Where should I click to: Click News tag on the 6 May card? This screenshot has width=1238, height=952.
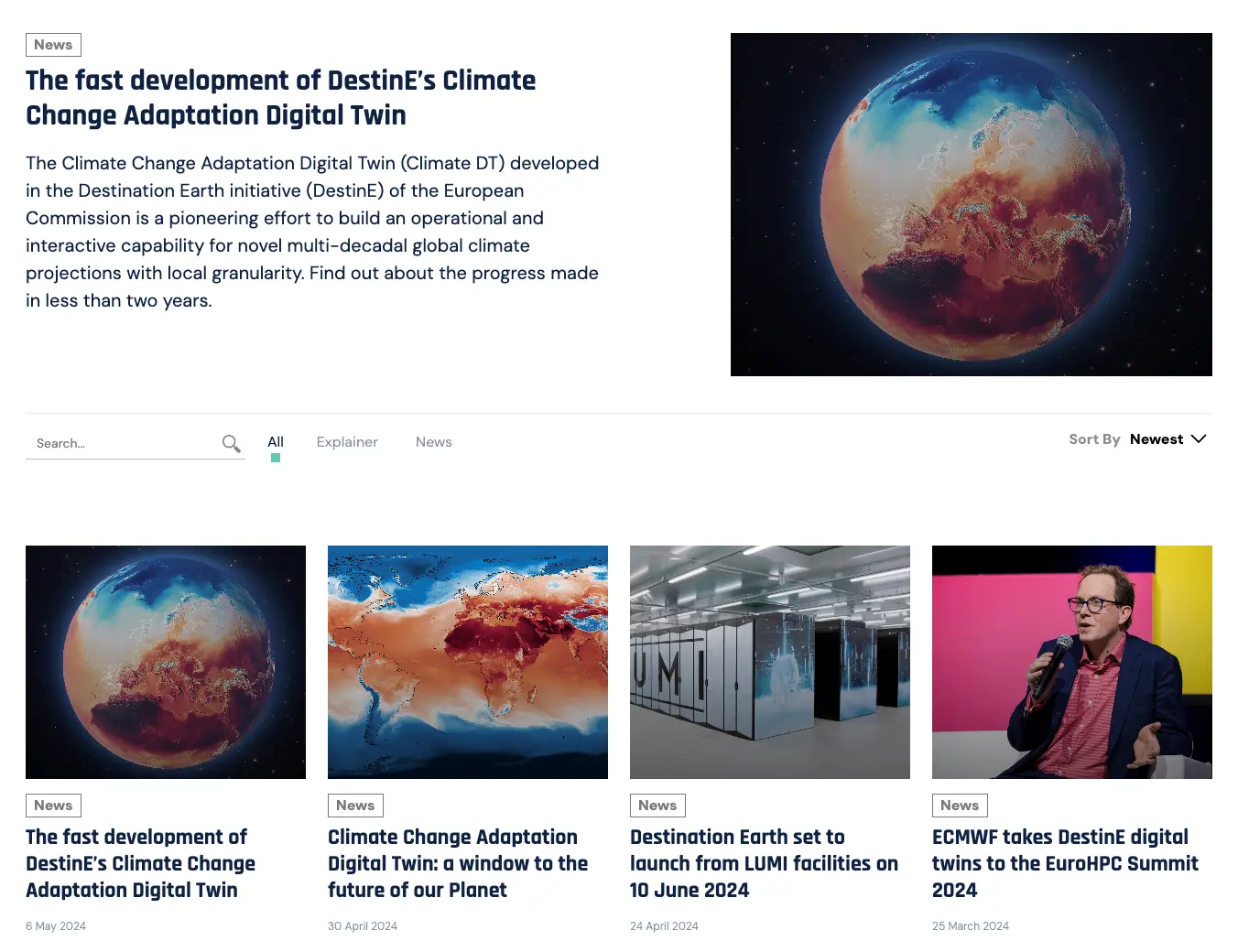53,806
